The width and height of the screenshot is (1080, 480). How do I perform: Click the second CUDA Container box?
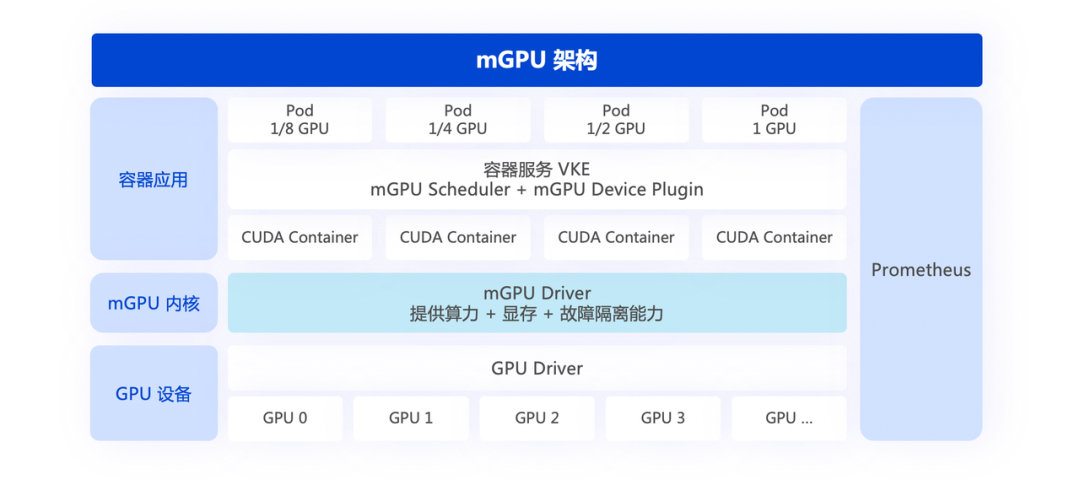click(458, 238)
